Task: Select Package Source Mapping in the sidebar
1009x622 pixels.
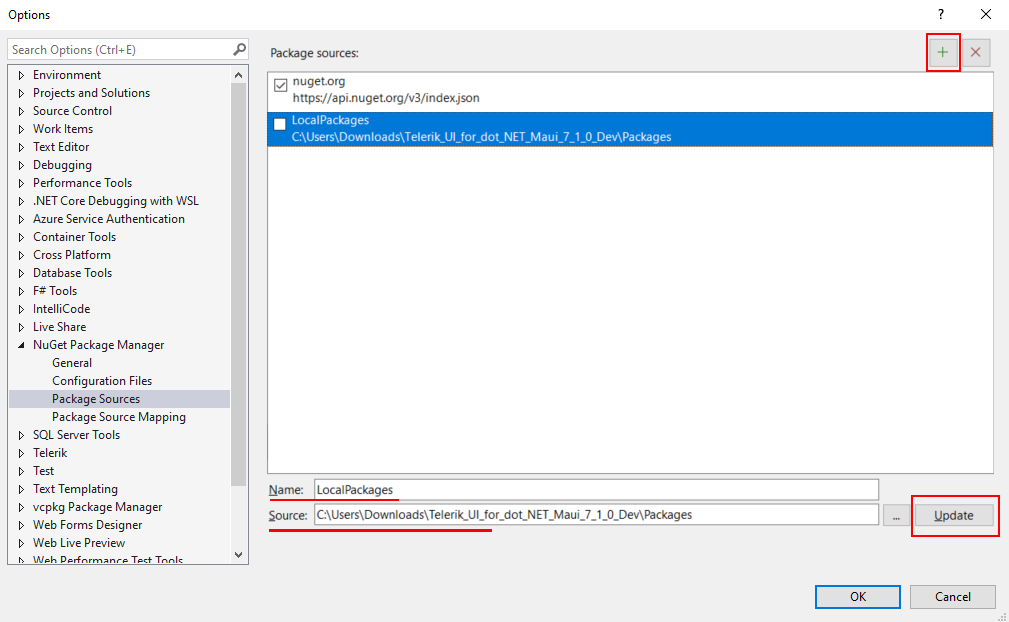Action: [119, 416]
